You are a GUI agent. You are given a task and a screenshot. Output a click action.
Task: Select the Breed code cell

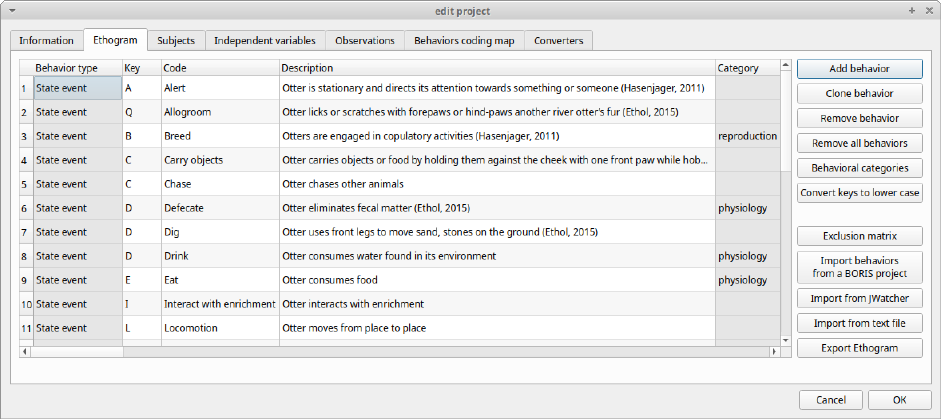219,136
